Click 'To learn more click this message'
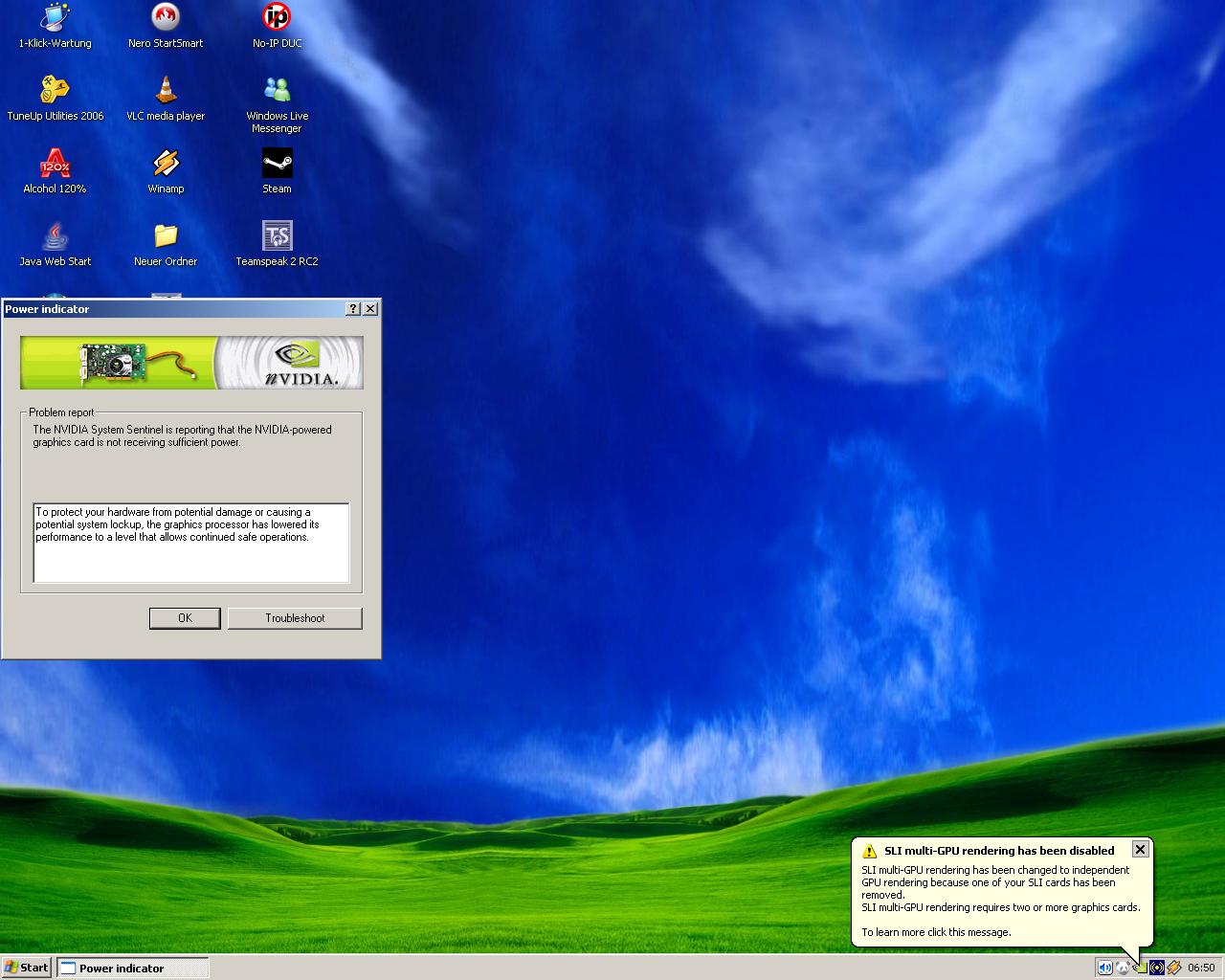 coord(936,932)
